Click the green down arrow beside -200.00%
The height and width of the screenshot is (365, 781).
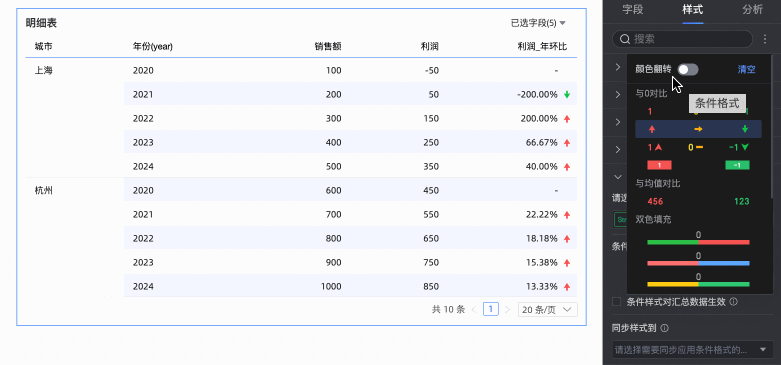click(x=567, y=94)
